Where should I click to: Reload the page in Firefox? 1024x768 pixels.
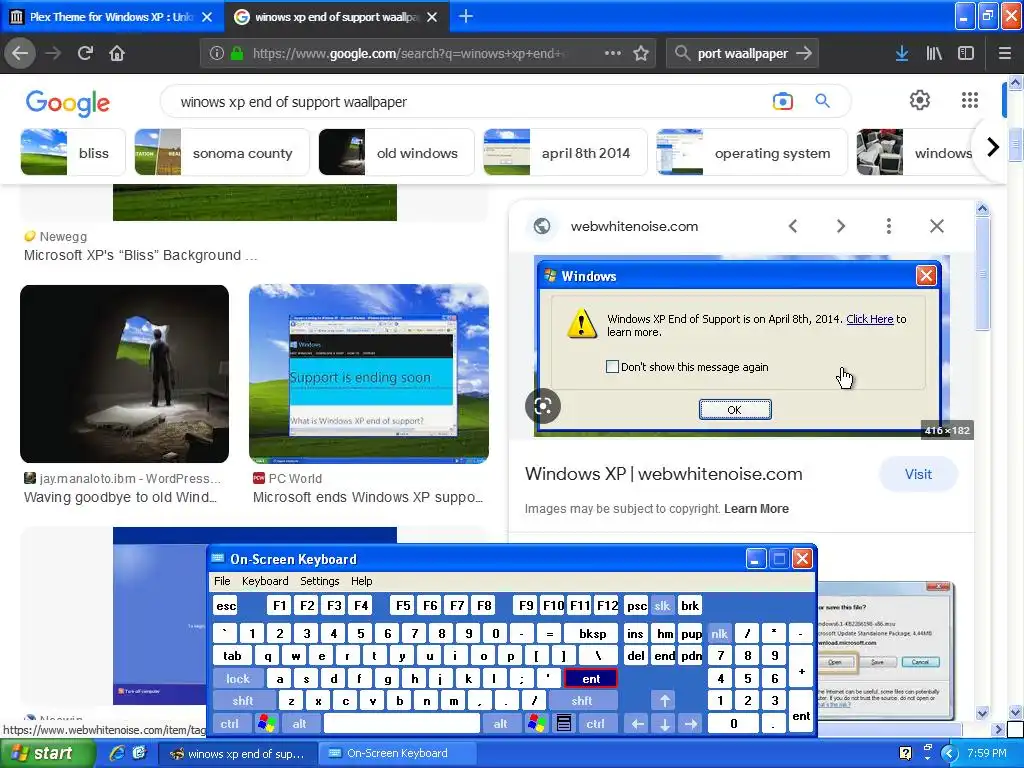click(x=86, y=53)
